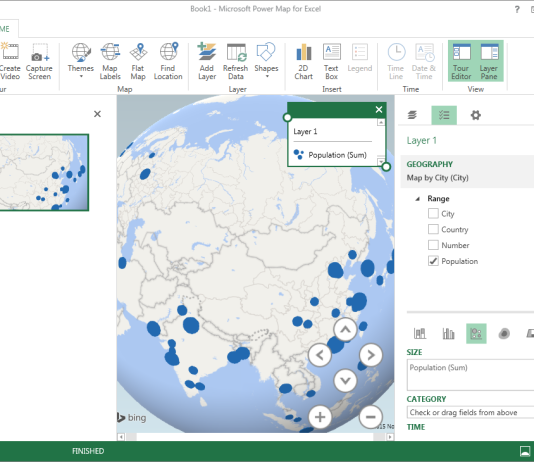This screenshot has height=462, width=534.
Task: Open the Find Location tool
Action: [168, 61]
